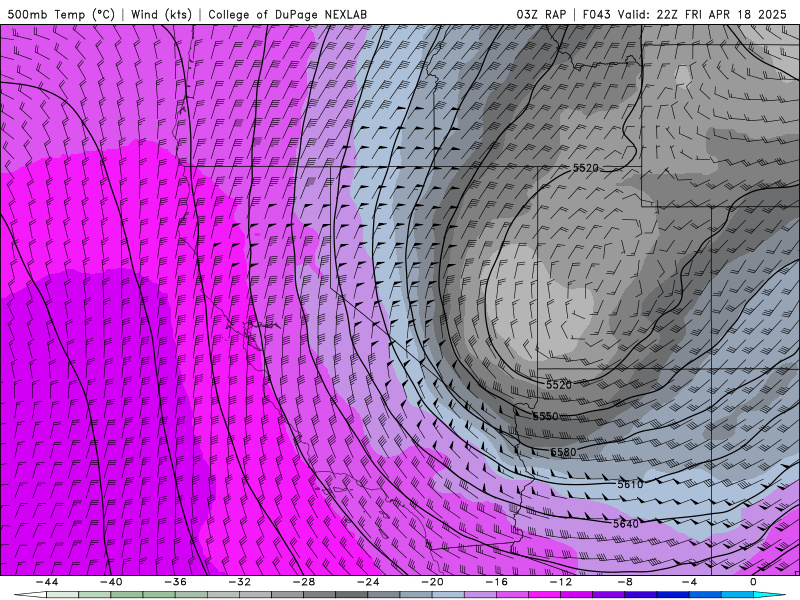Click the "F043 Valid: 22Z FRI APR 18 2025" text
800x600 pixels.
pyautogui.click(x=684, y=14)
